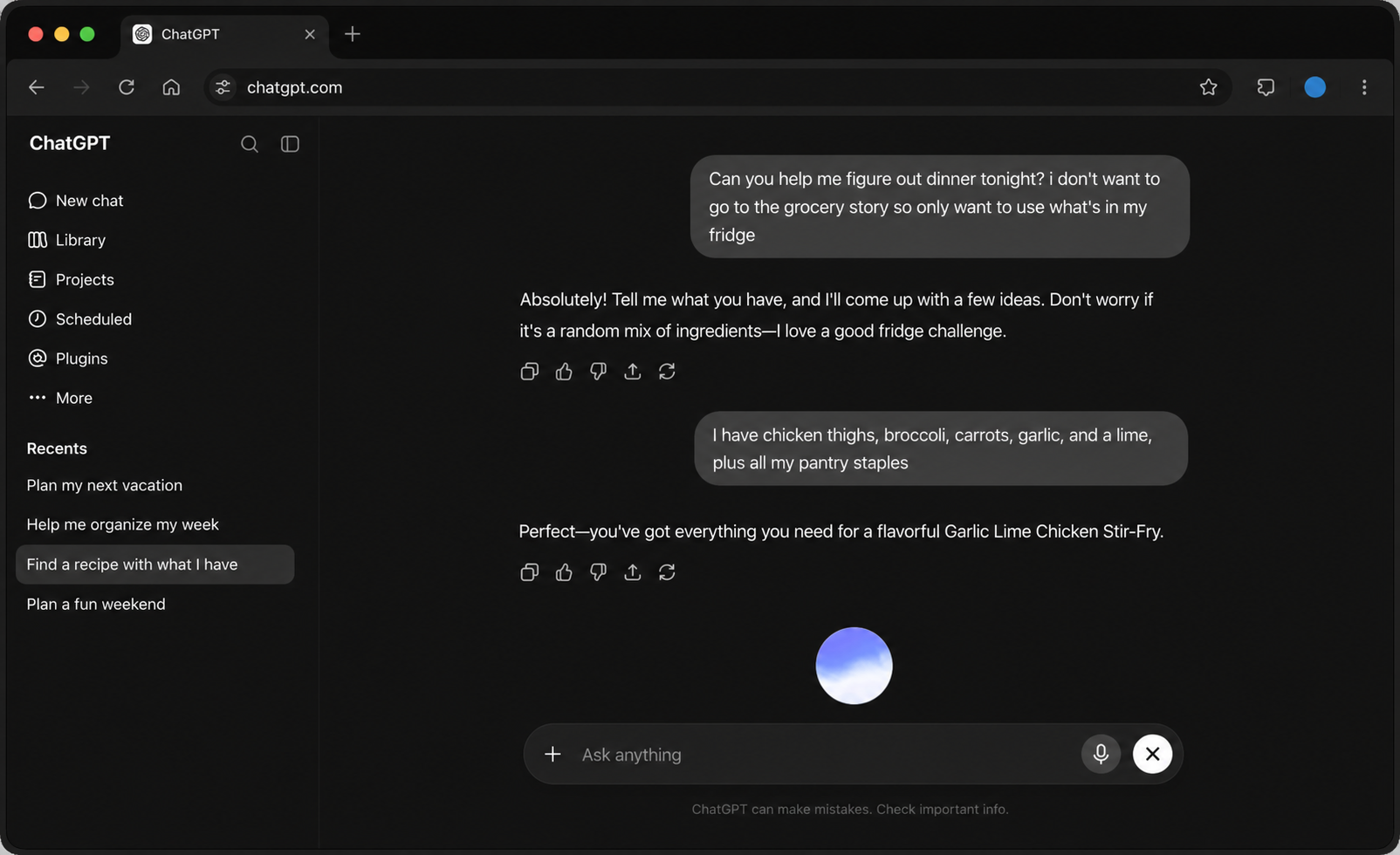Open the Library section
Screen dimensions: 1400x855
click(66, 240)
